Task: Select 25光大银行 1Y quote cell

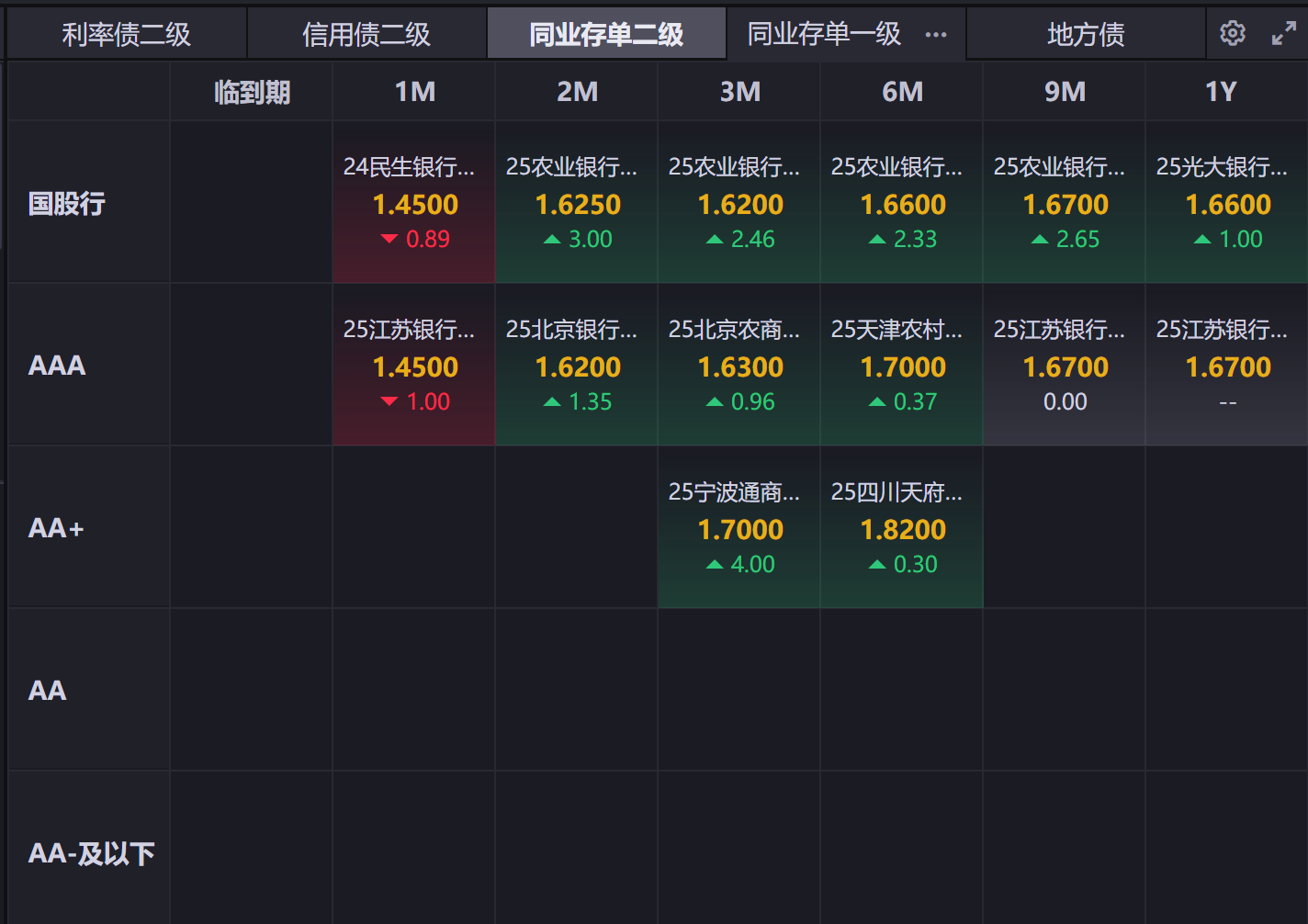Action: 1226,203
